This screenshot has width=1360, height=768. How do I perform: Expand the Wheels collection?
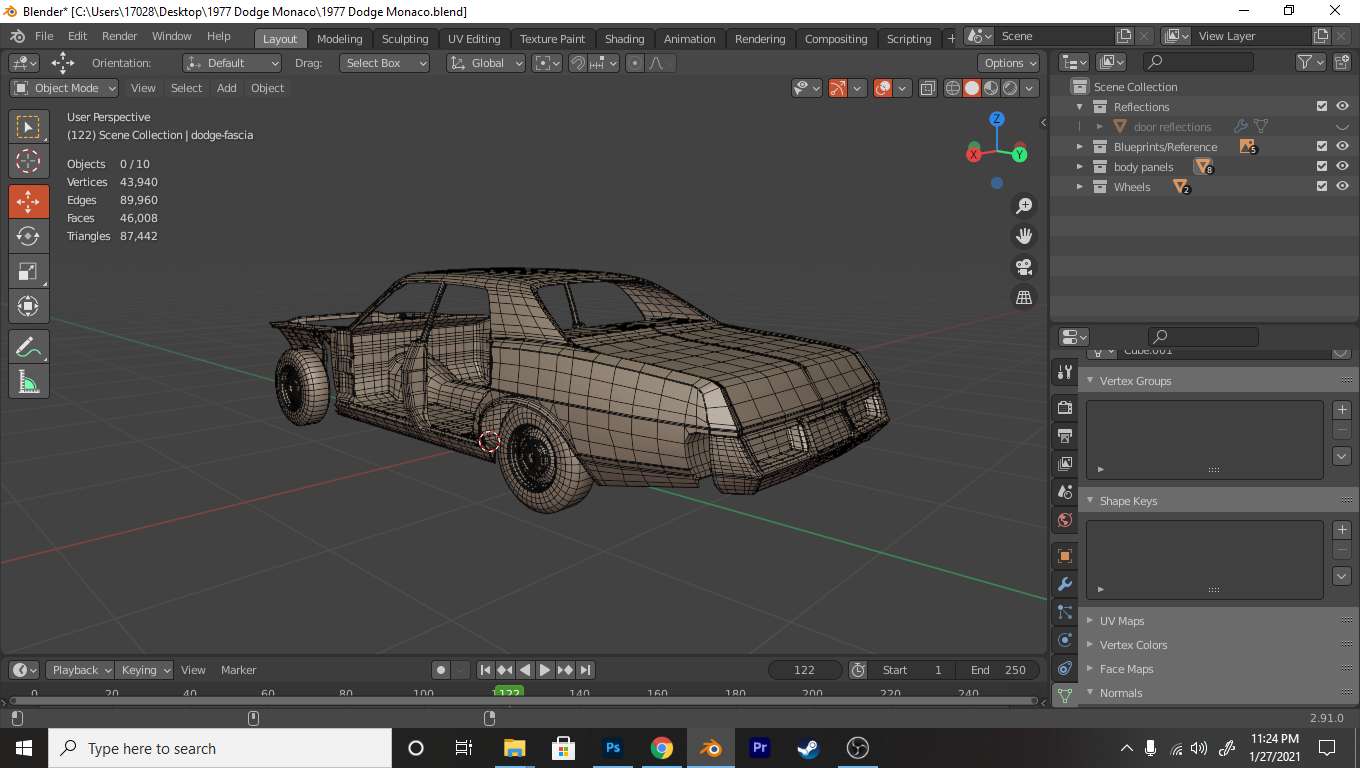tap(1080, 187)
